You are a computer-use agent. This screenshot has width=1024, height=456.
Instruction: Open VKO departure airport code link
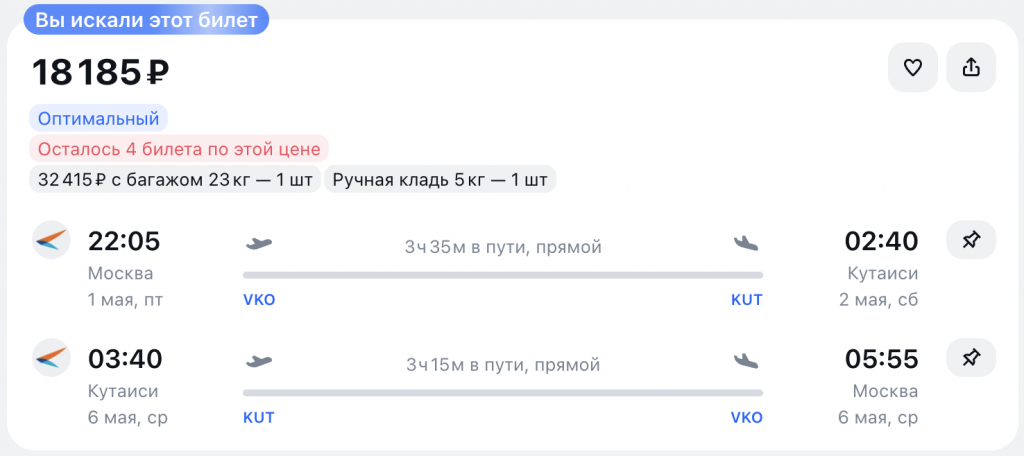(x=259, y=300)
